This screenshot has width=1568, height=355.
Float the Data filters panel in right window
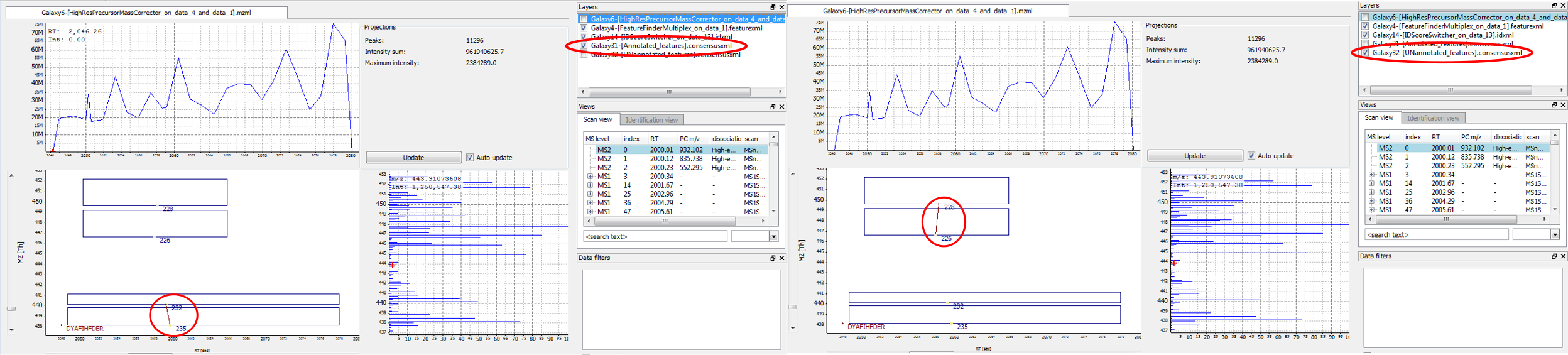pyautogui.click(x=1554, y=256)
